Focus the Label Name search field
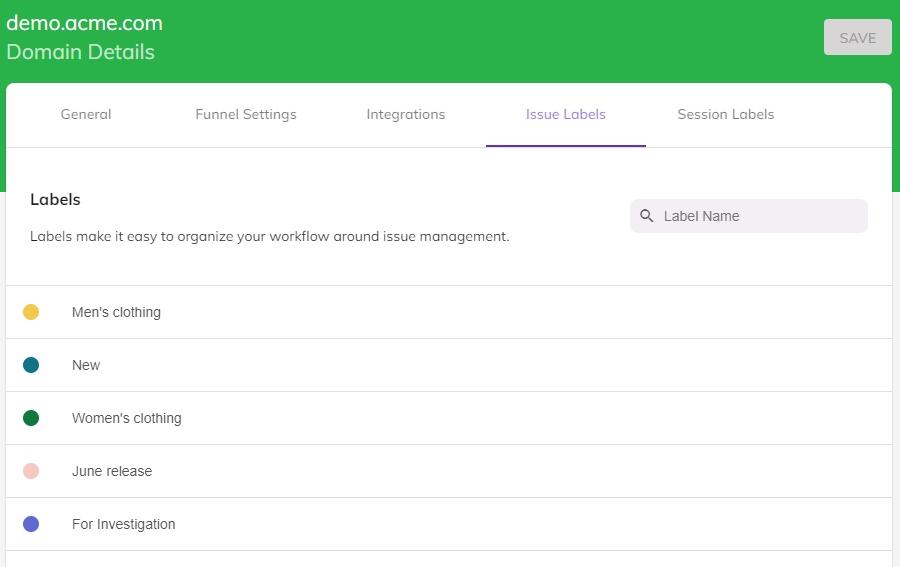 tap(748, 216)
